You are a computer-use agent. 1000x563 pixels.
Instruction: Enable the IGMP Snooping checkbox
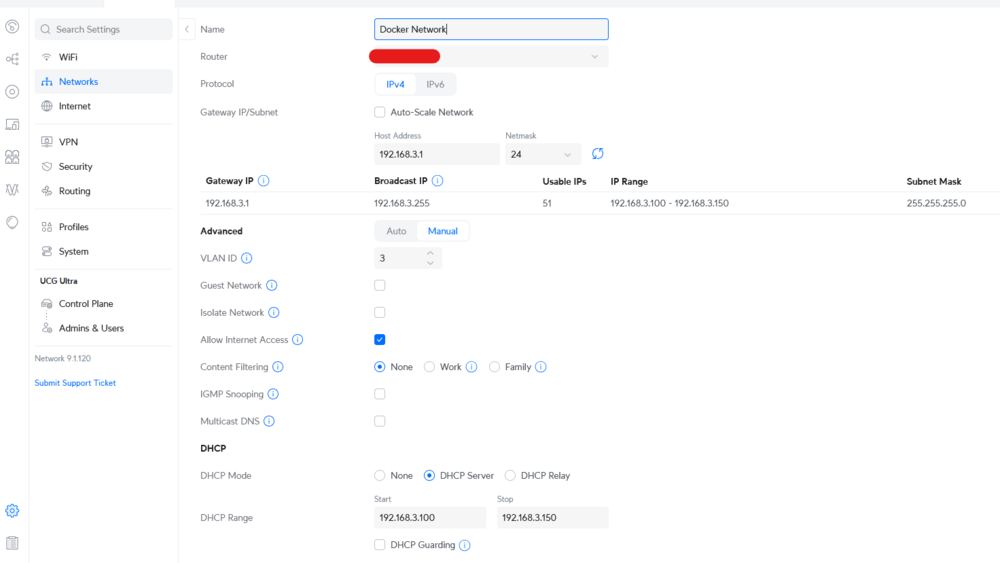point(379,394)
